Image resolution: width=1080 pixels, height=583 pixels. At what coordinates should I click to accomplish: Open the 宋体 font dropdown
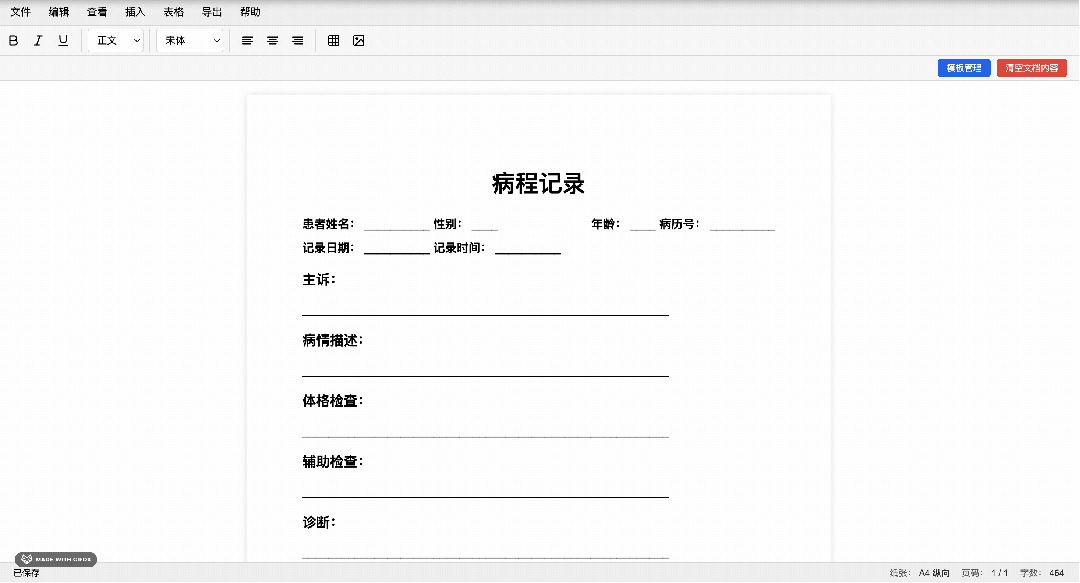coord(190,41)
